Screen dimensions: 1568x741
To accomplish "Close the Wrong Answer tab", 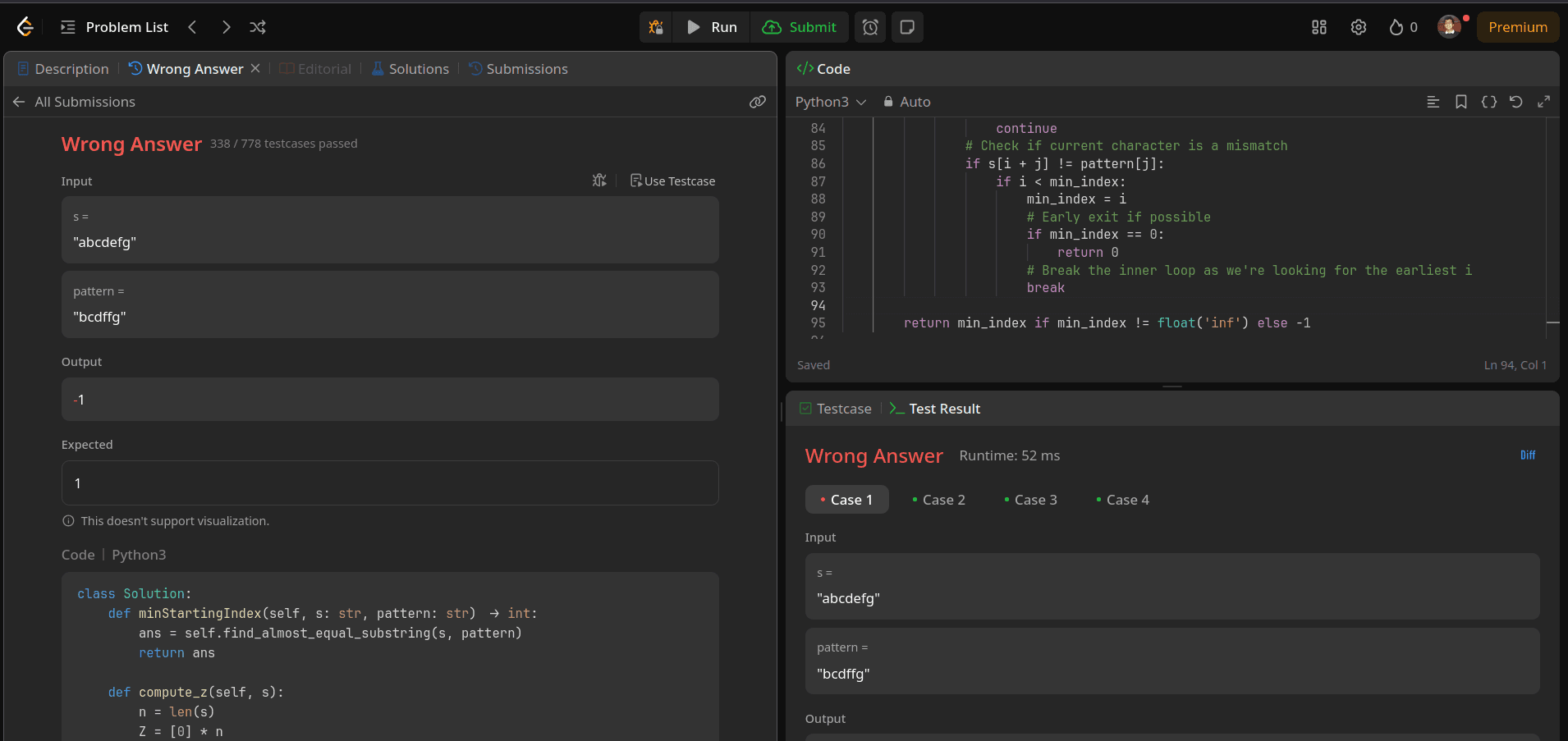I will pos(255,68).
